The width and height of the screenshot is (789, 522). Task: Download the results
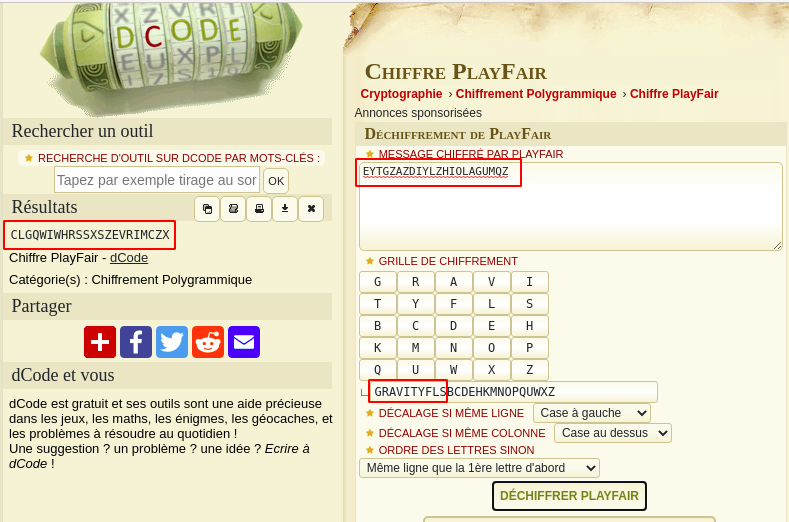(x=285, y=209)
